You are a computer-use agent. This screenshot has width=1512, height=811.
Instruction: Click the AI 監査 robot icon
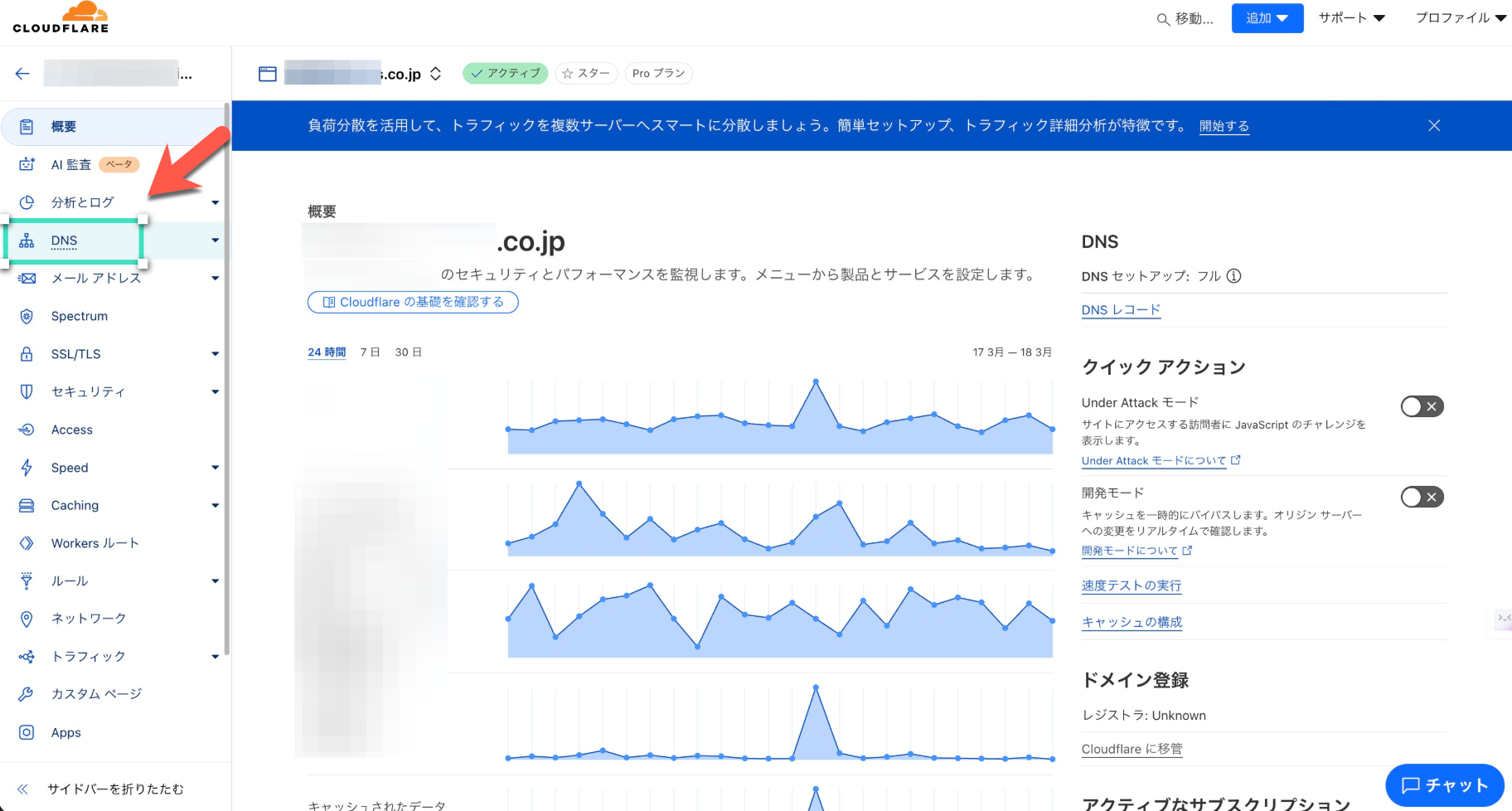27,164
